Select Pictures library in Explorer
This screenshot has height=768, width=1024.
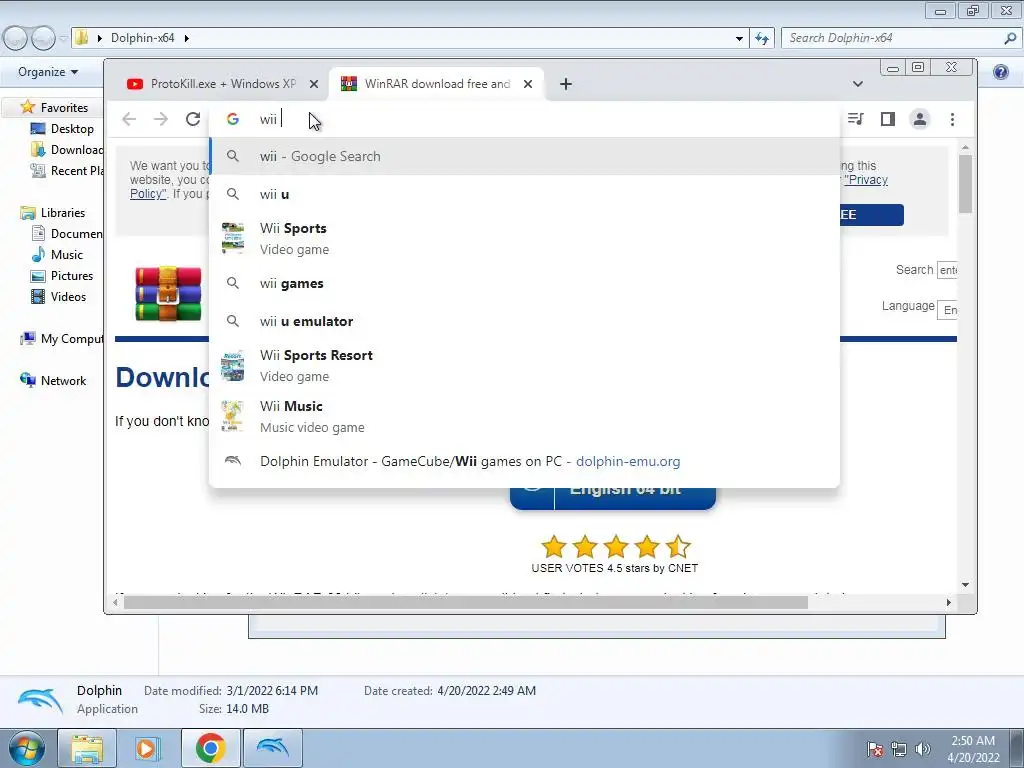pyautogui.click(x=62, y=276)
